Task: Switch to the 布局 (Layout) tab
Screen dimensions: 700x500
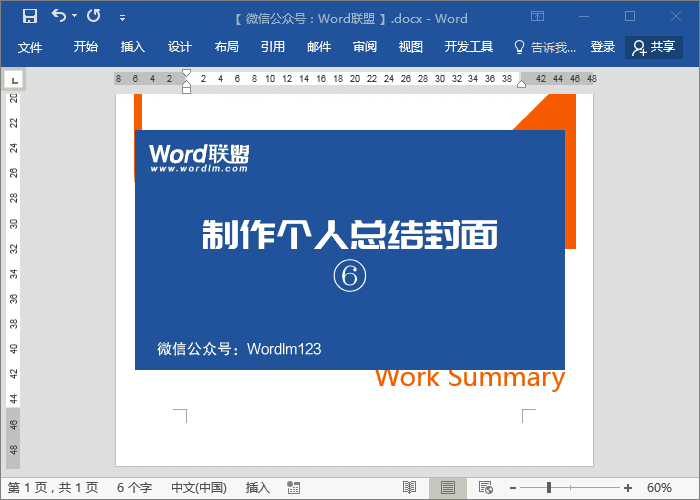Action: click(226, 46)
